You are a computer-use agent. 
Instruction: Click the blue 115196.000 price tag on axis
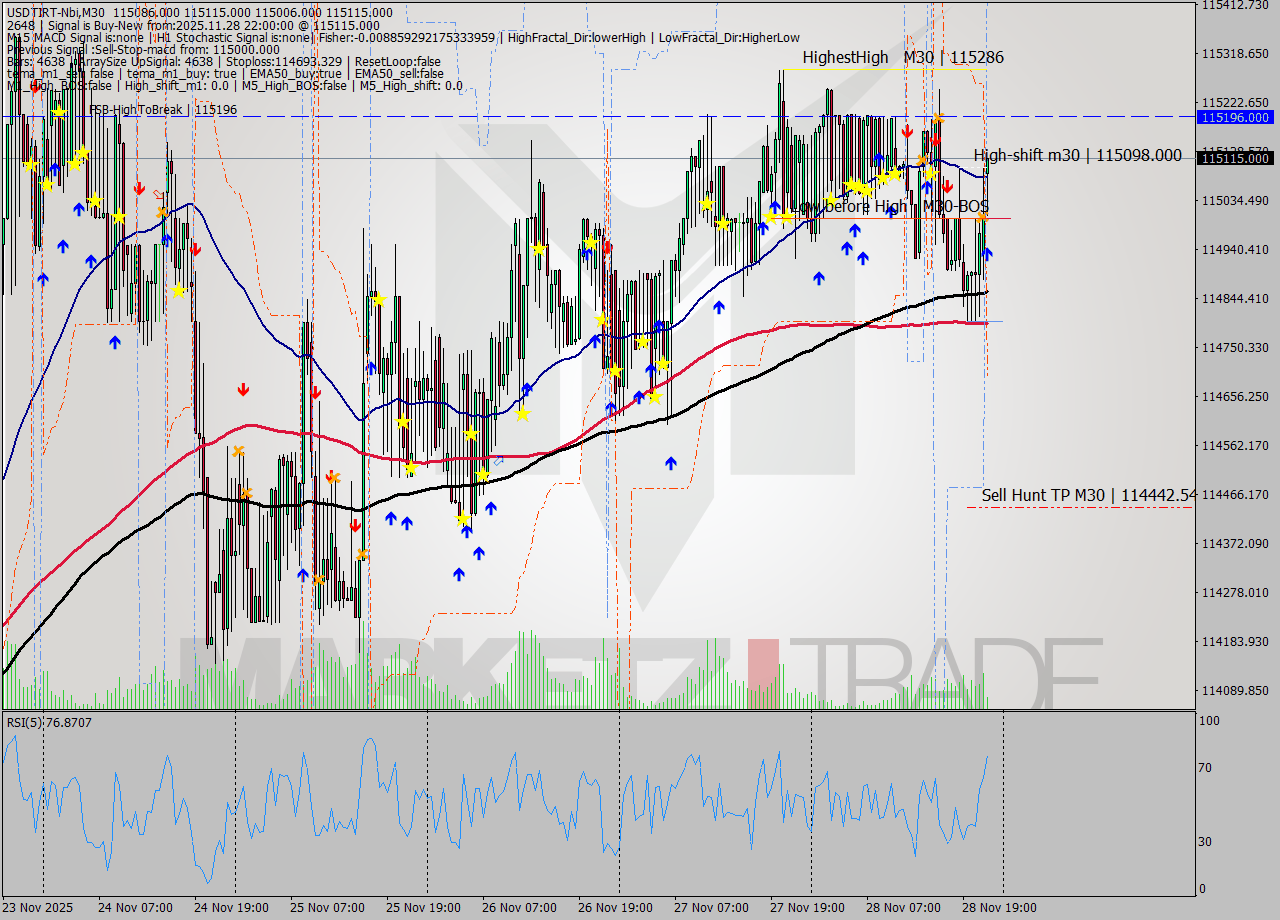click(1237, 118)
